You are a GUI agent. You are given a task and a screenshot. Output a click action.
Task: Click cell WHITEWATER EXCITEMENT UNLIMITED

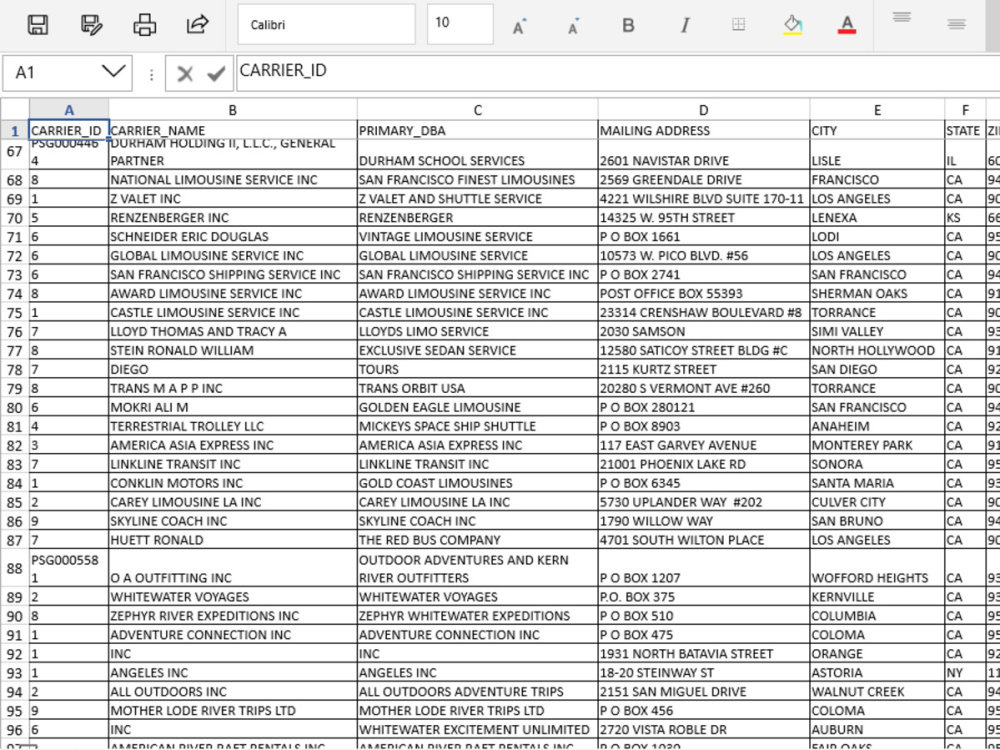pyautogui.click(x=478, y=729)
